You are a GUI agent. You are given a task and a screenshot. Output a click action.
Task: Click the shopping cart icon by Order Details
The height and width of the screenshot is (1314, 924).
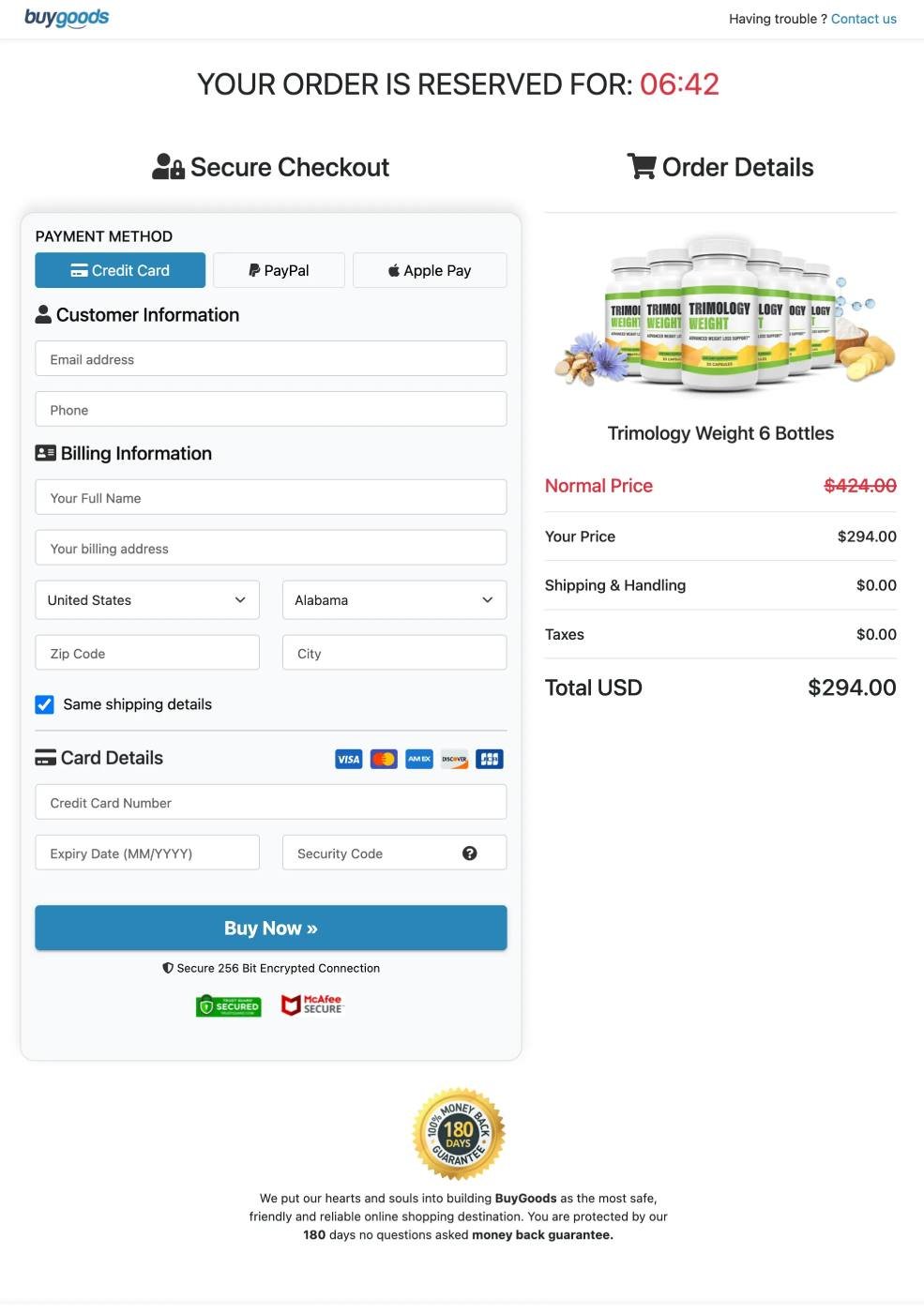(643, 164)
